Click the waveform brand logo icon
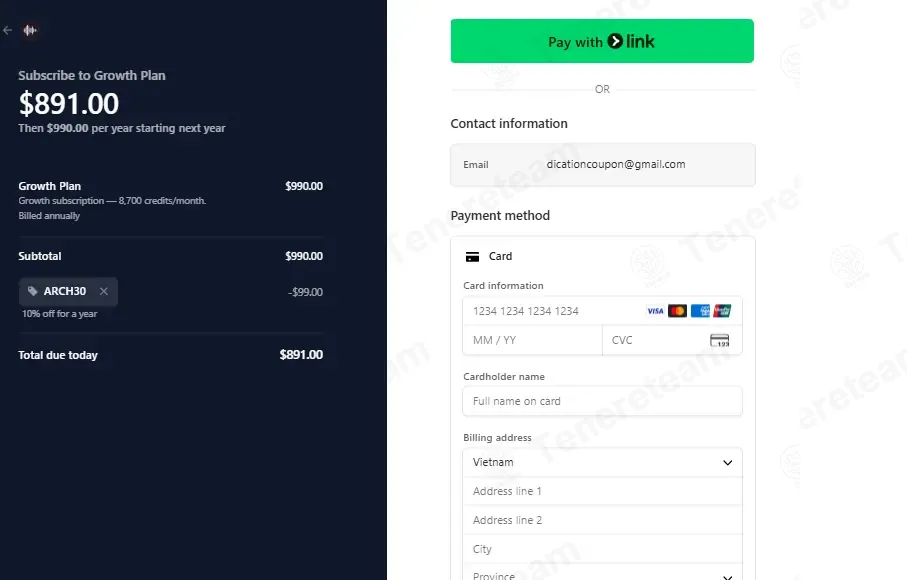The height and width of the screenshot is (580, 907). click(x=30, y=30)
